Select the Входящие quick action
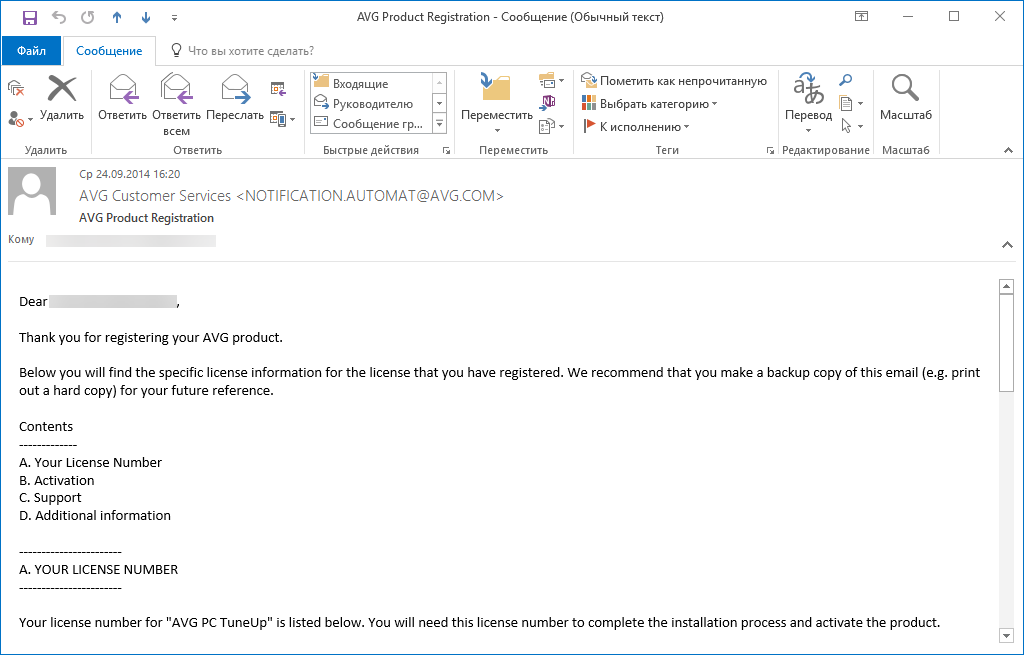 pos(360,84)
